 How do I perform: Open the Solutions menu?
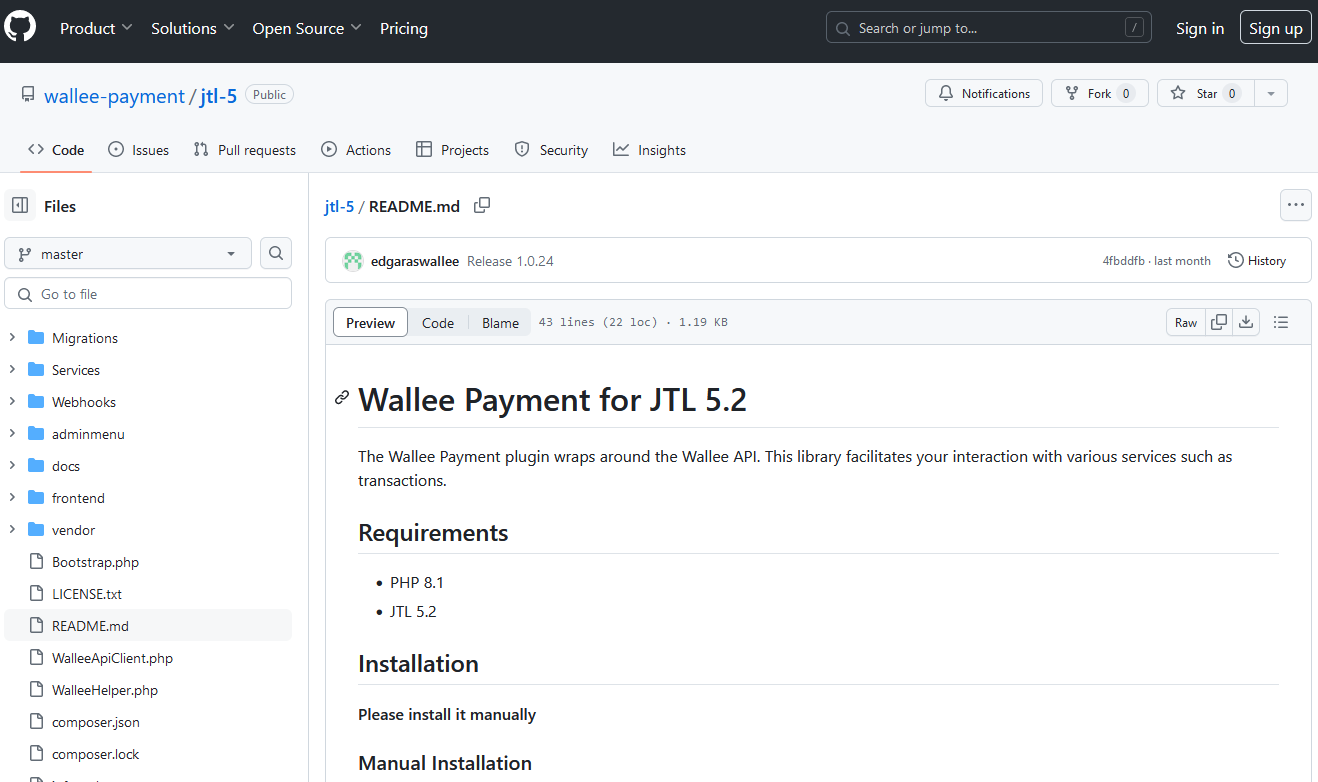point(193,28)
